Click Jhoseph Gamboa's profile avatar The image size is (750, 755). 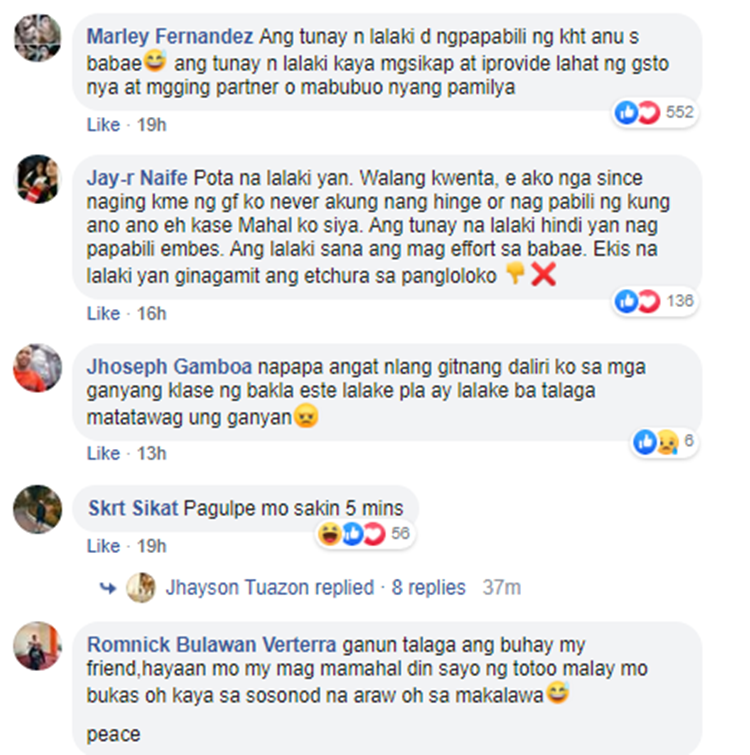[x=38, y=368]
